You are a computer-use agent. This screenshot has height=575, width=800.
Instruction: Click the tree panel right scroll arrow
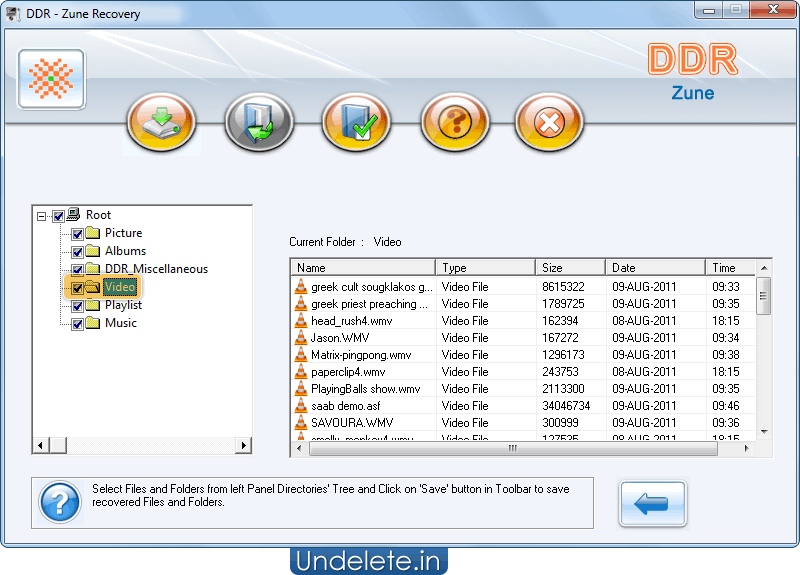point(243,445)
